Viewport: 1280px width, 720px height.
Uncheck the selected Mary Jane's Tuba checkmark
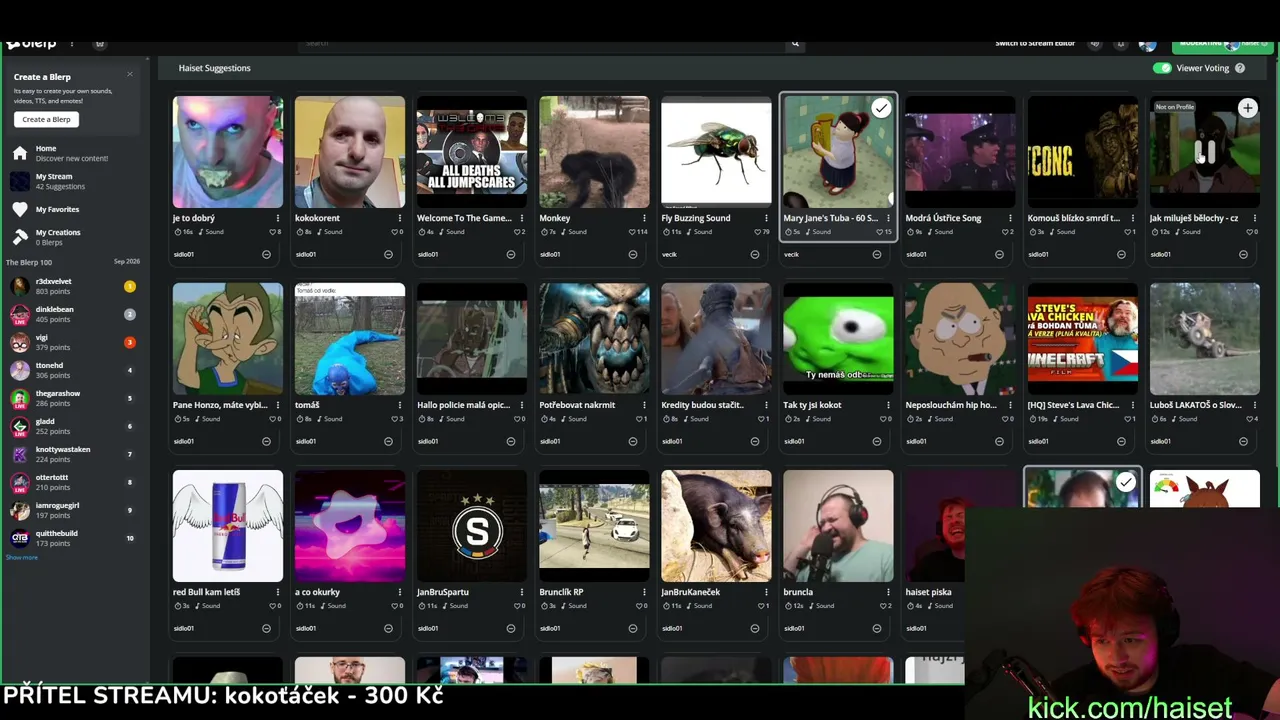tap(881, 108)
